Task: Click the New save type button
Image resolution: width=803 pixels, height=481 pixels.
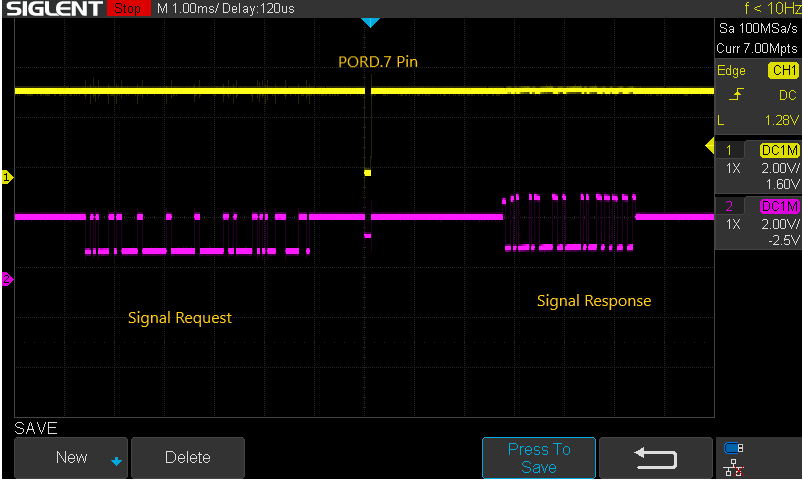Action: click(x=71, y=457)
